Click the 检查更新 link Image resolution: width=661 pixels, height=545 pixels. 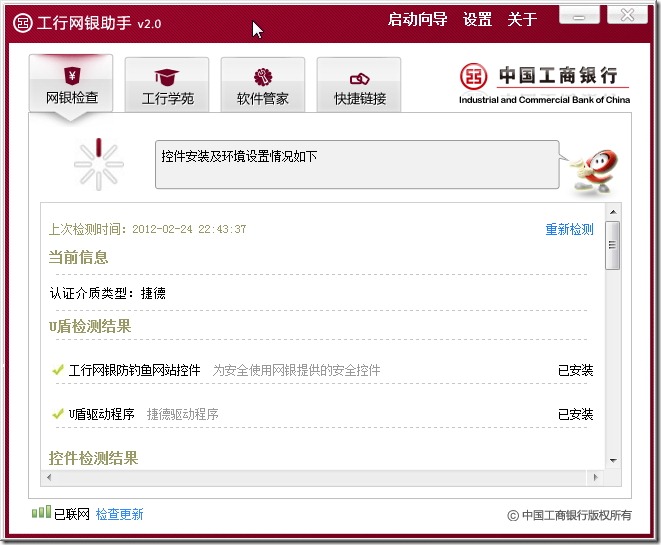click(x=120, y=514)
